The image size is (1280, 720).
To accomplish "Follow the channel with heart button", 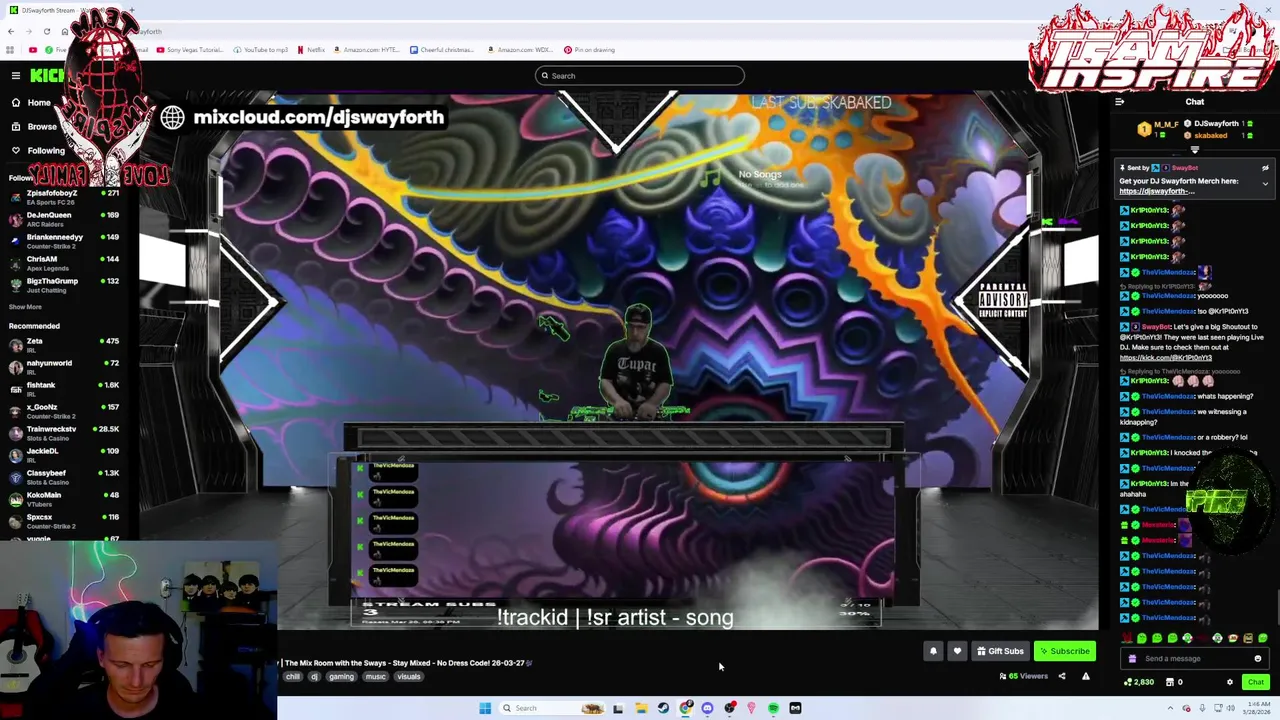I will 957,651.
